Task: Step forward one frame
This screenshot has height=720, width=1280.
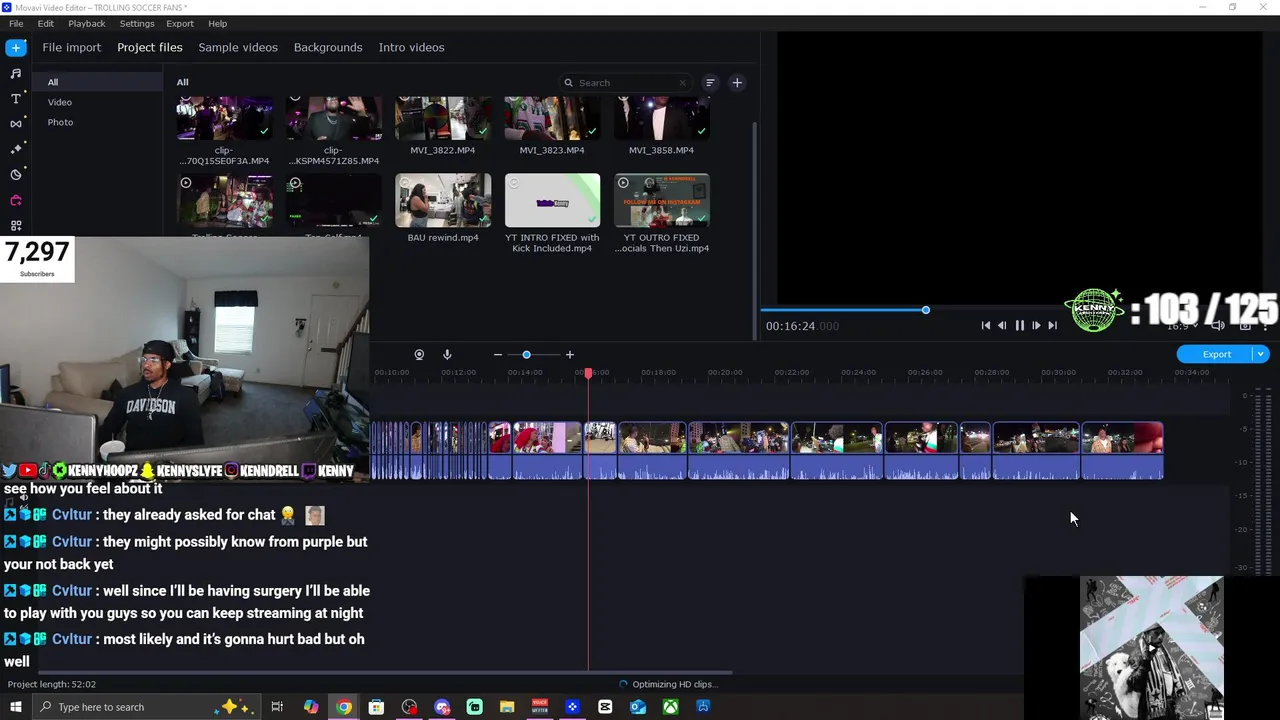Action: click(x=1036, y=326)
